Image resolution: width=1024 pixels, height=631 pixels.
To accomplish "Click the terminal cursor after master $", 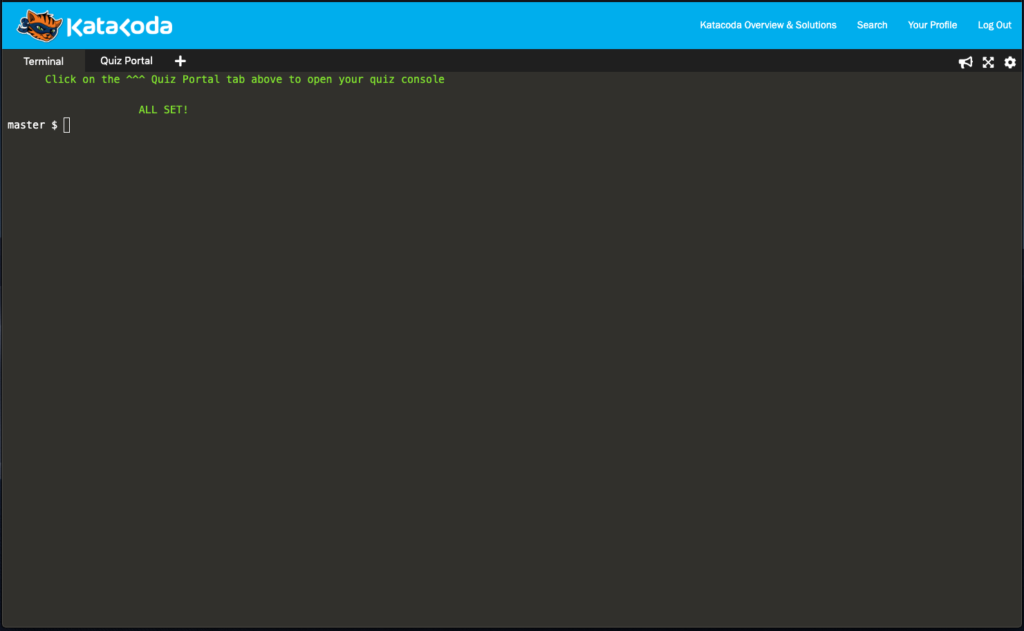I will (67, 125).
